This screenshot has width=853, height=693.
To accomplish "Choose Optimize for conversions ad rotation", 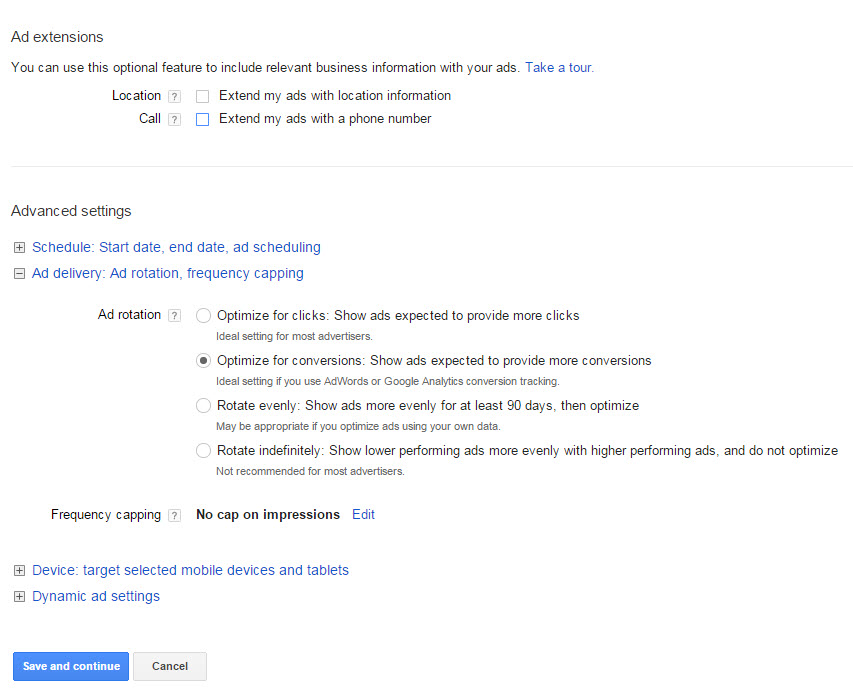I will [x=204, y=361].
